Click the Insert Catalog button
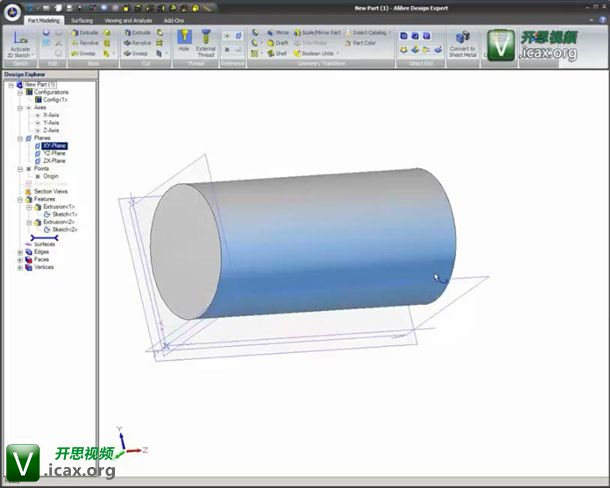This screenshot has width=610, height=488. 366,33
